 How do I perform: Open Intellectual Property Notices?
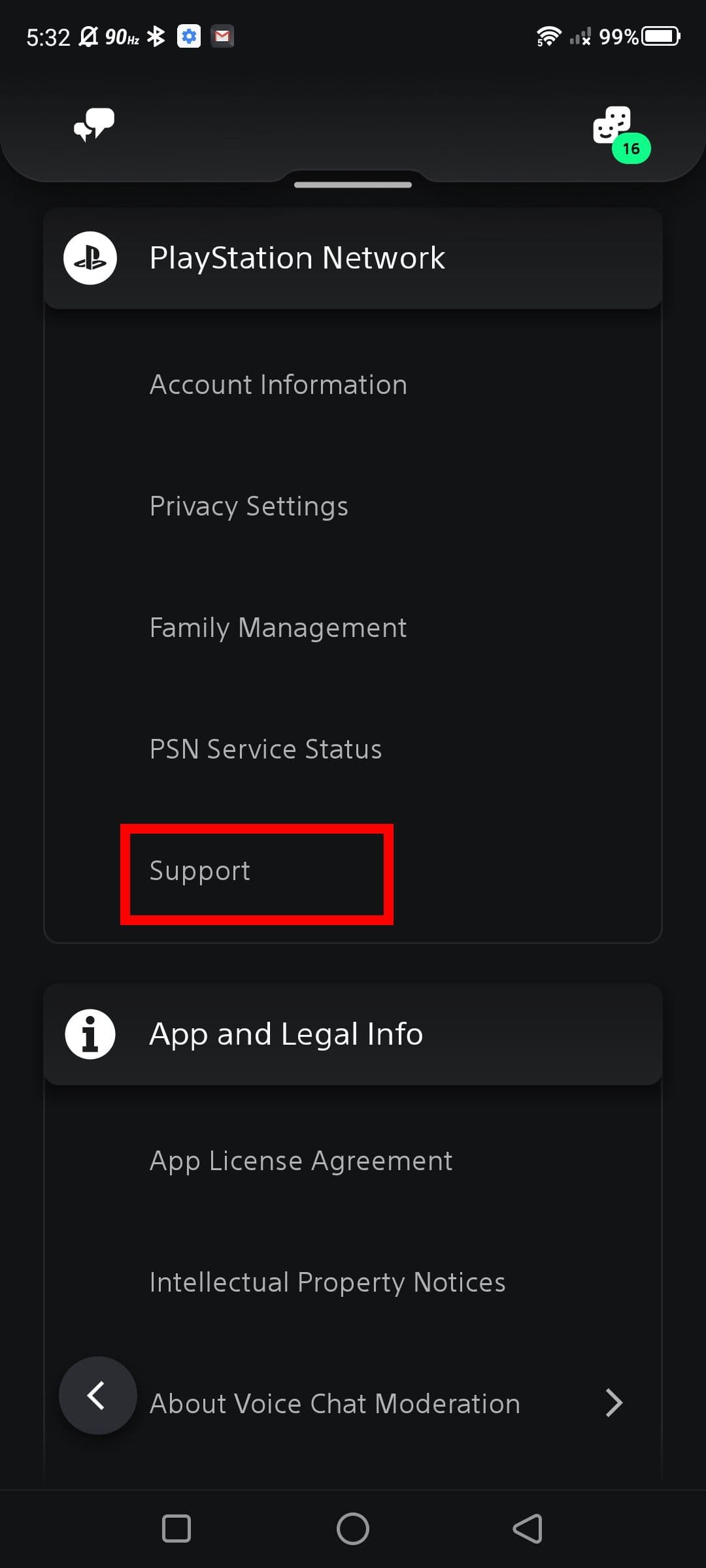click(328, 1282)
